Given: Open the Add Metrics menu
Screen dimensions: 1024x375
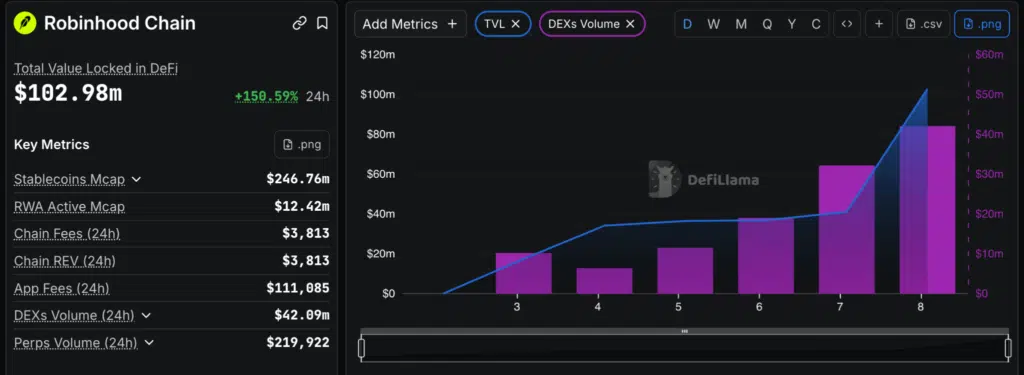Looking at the screenshot, I should tap(410, 24).
